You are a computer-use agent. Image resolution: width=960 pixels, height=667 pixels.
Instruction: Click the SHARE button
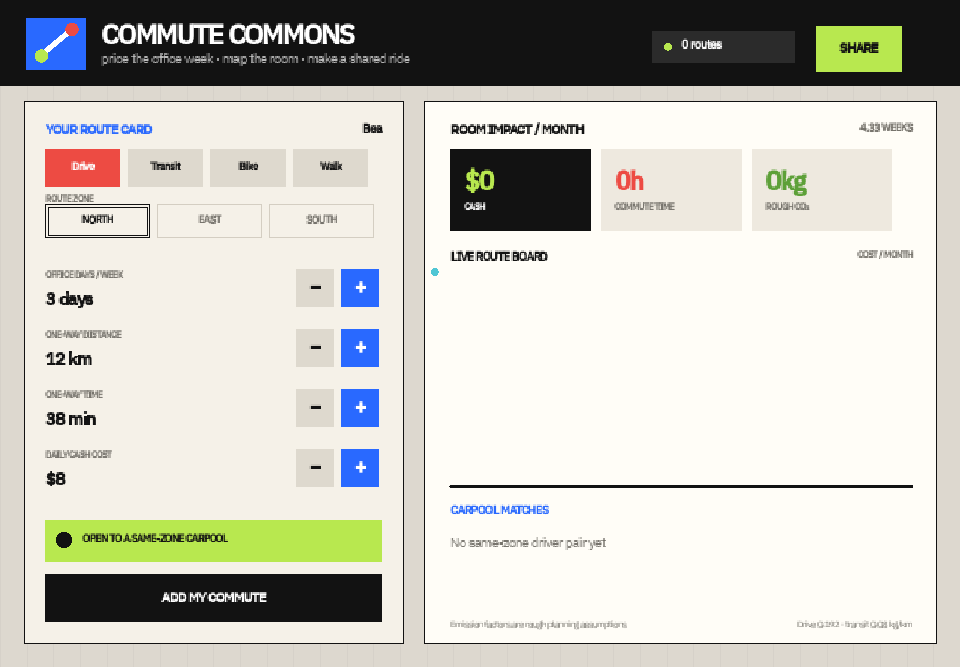[x=858, y=48]
